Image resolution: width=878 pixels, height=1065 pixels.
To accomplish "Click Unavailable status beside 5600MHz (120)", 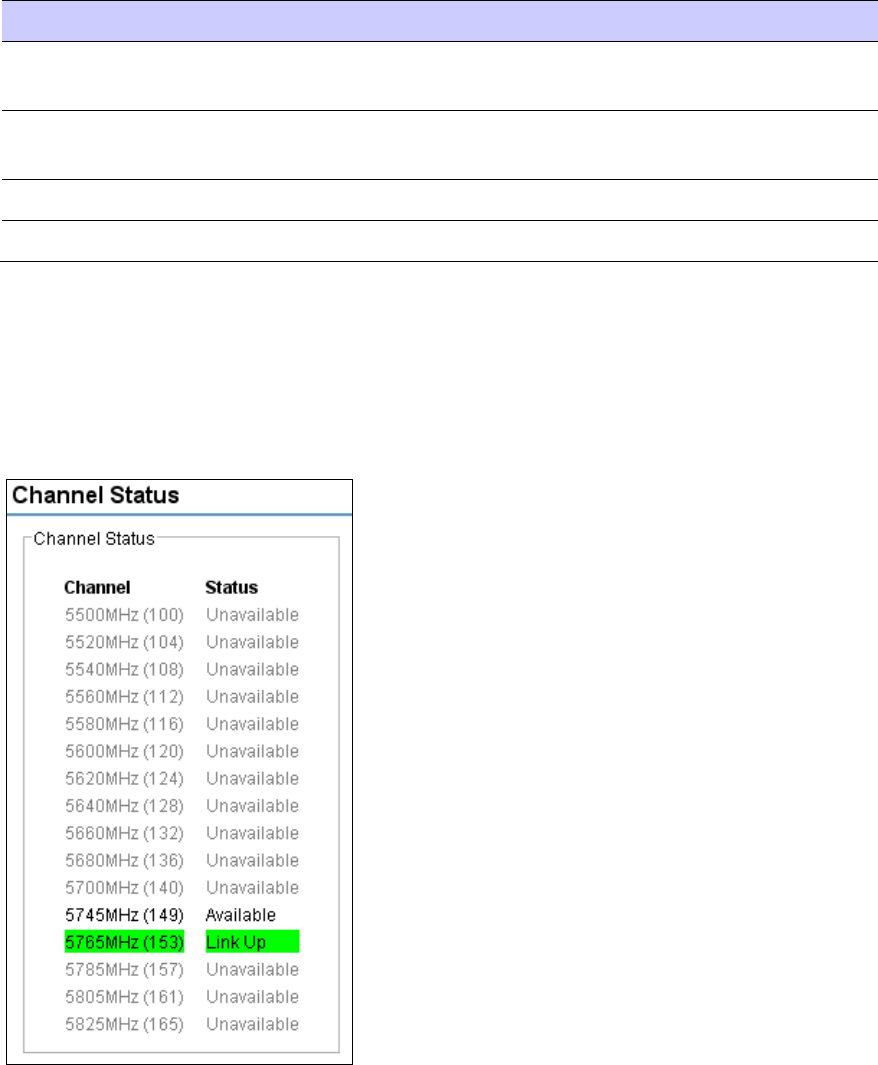I will point(253,751).
